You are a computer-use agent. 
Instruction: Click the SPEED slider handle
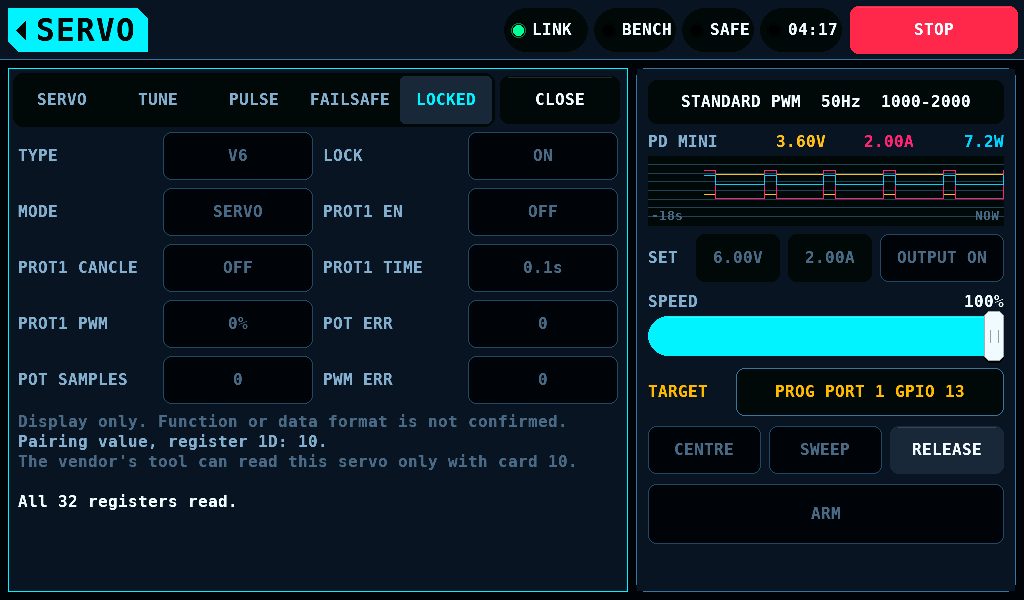click(x=994, y=336)
